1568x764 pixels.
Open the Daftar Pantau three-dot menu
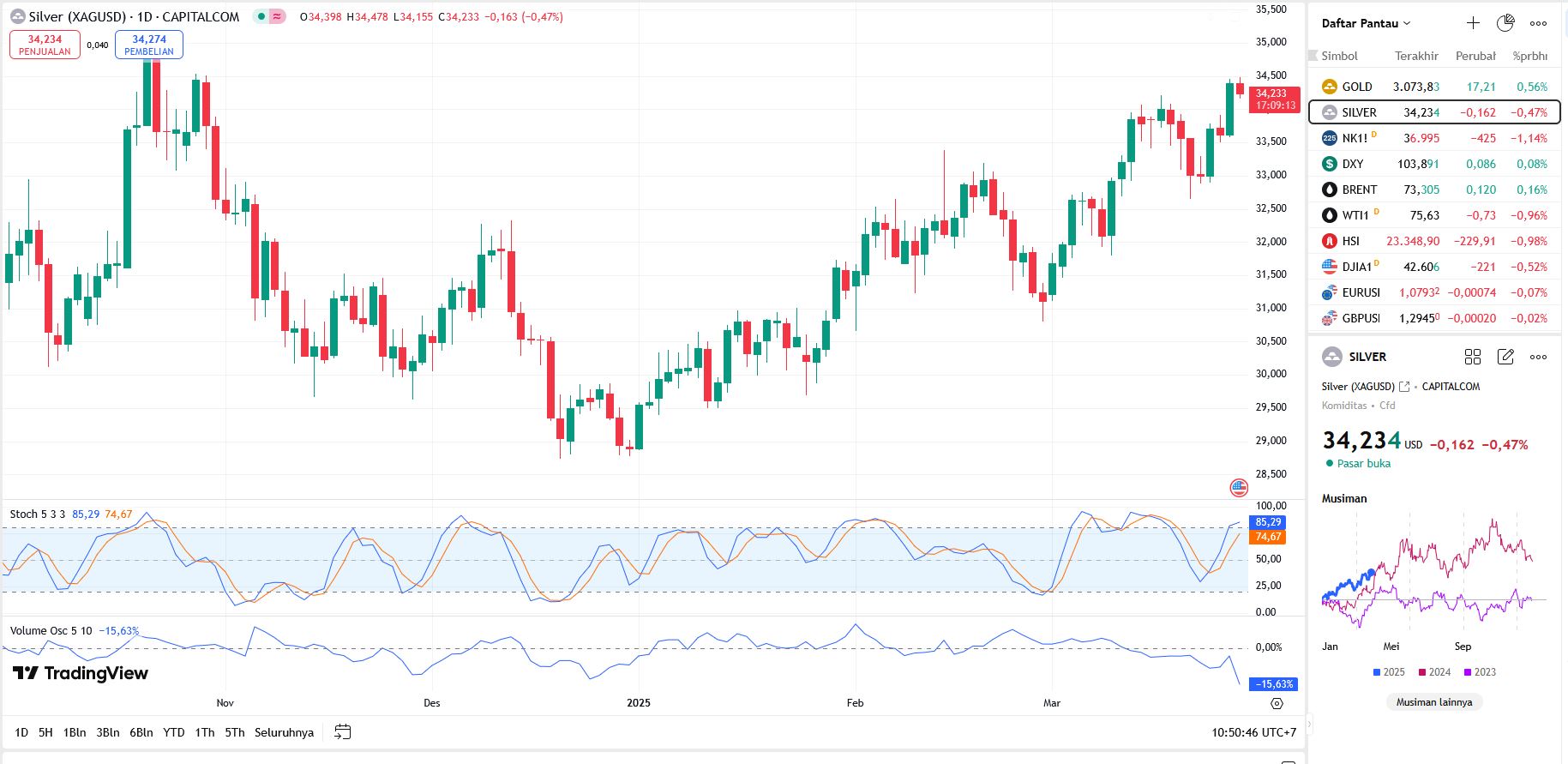(1539, 23)
